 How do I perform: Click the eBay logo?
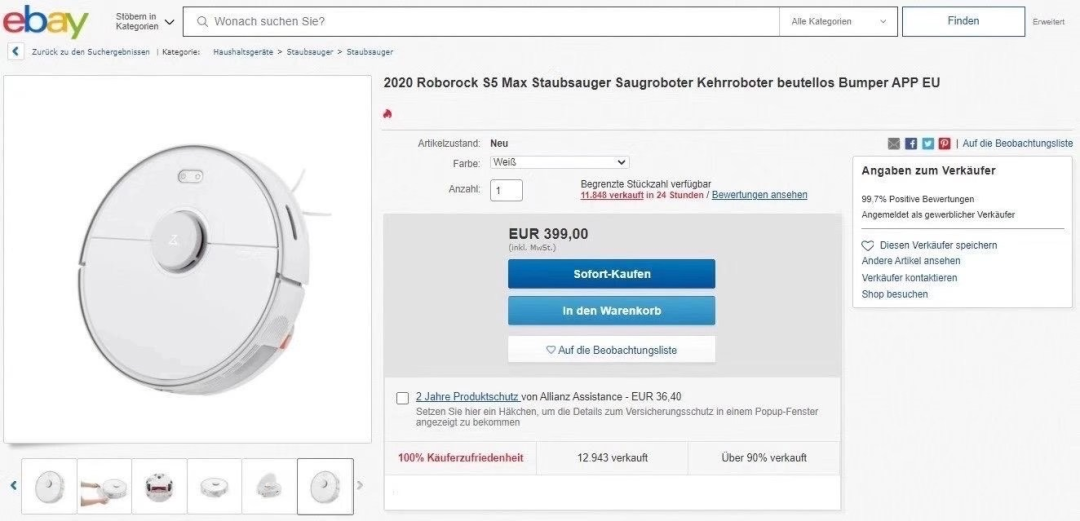(x=45, y=21)
